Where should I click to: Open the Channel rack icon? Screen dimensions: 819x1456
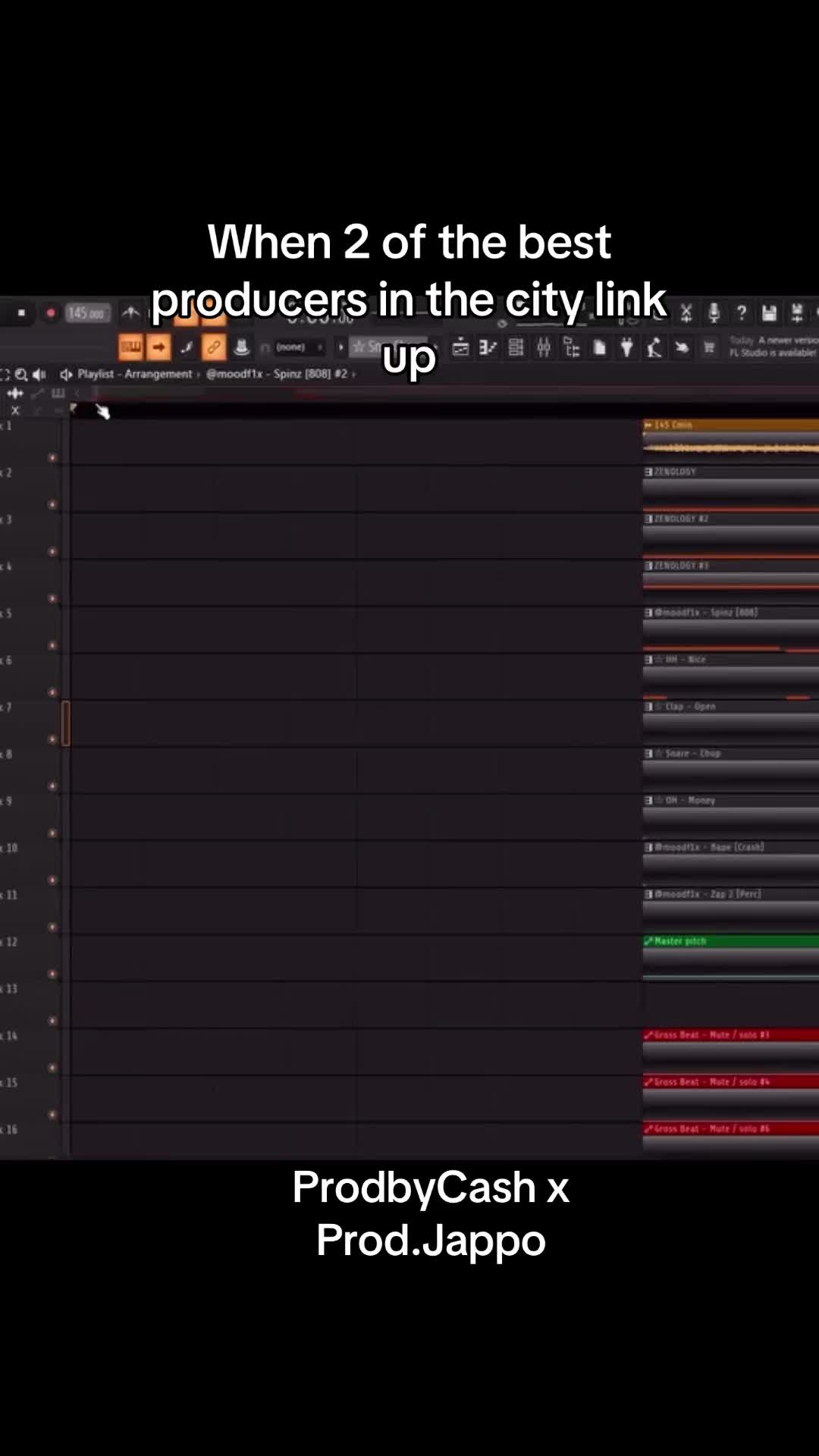(516, 348)
